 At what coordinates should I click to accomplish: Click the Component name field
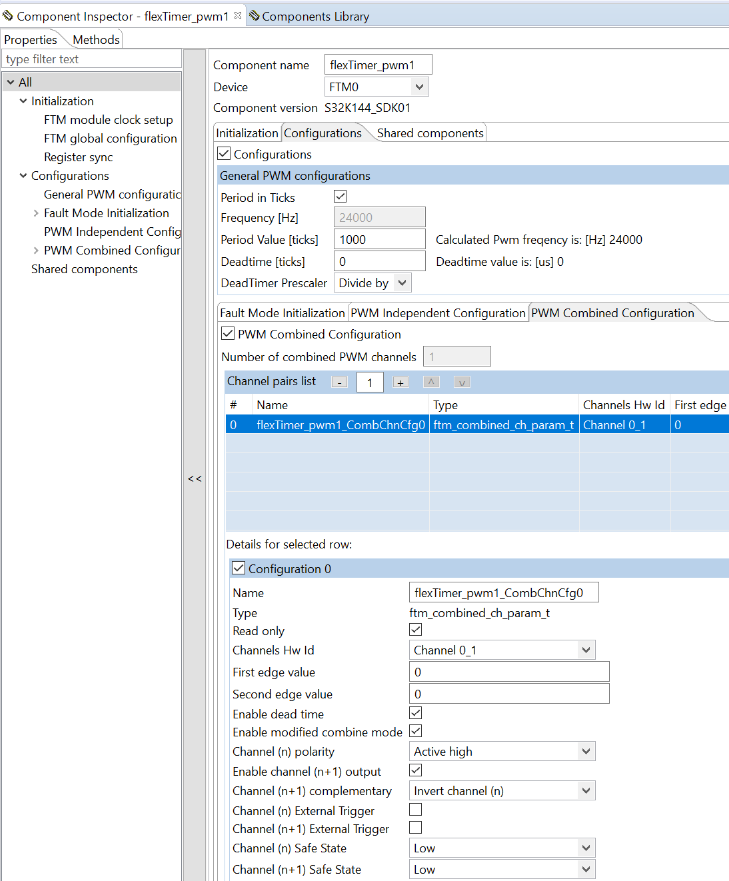pos(378,65)
